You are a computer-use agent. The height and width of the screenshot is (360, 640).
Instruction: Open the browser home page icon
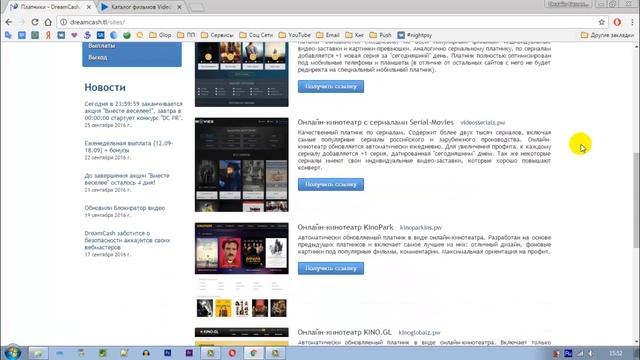(x=48, y=22)
